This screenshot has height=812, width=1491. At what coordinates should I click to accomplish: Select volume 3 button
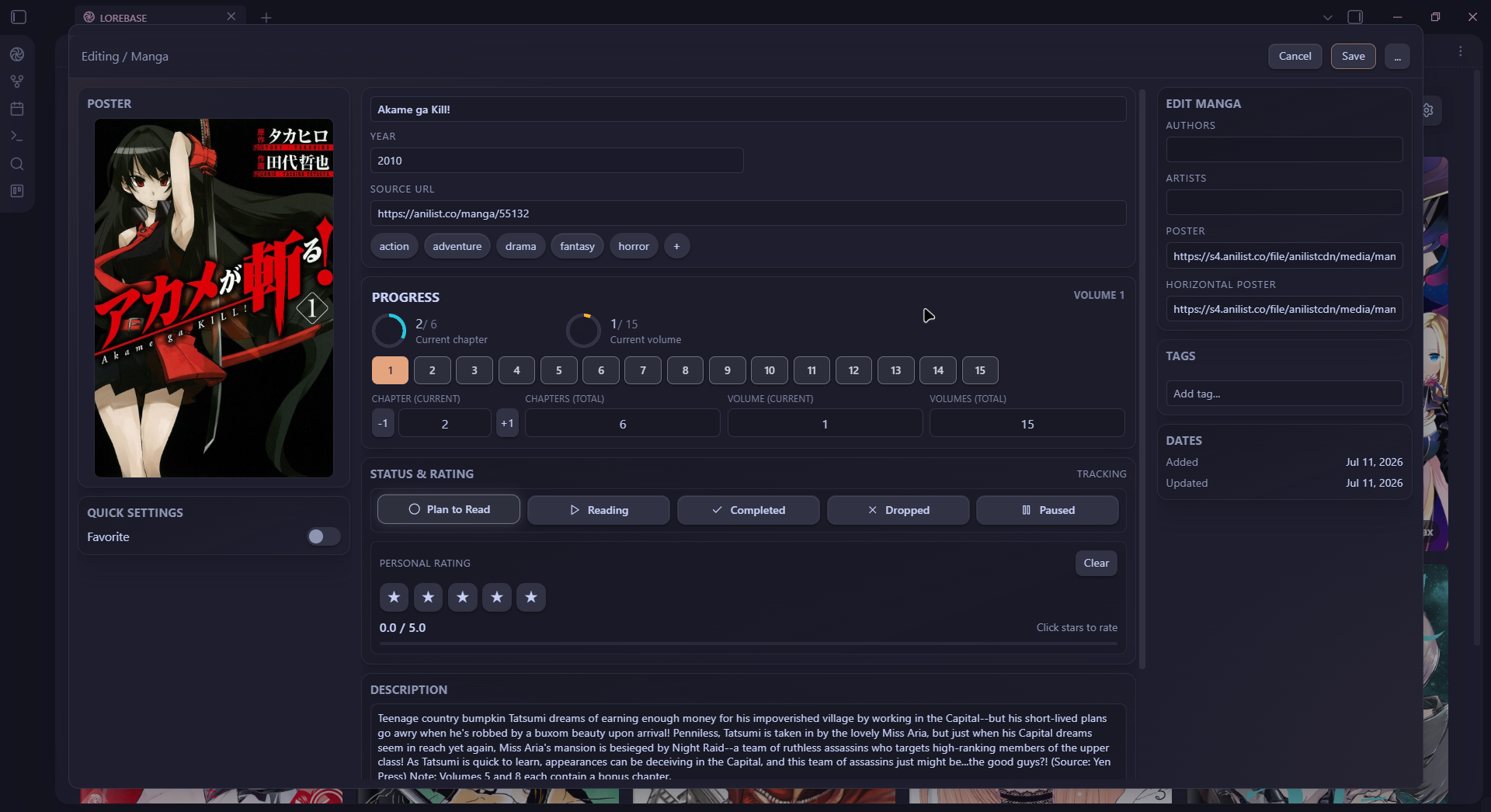pos(474,370)
